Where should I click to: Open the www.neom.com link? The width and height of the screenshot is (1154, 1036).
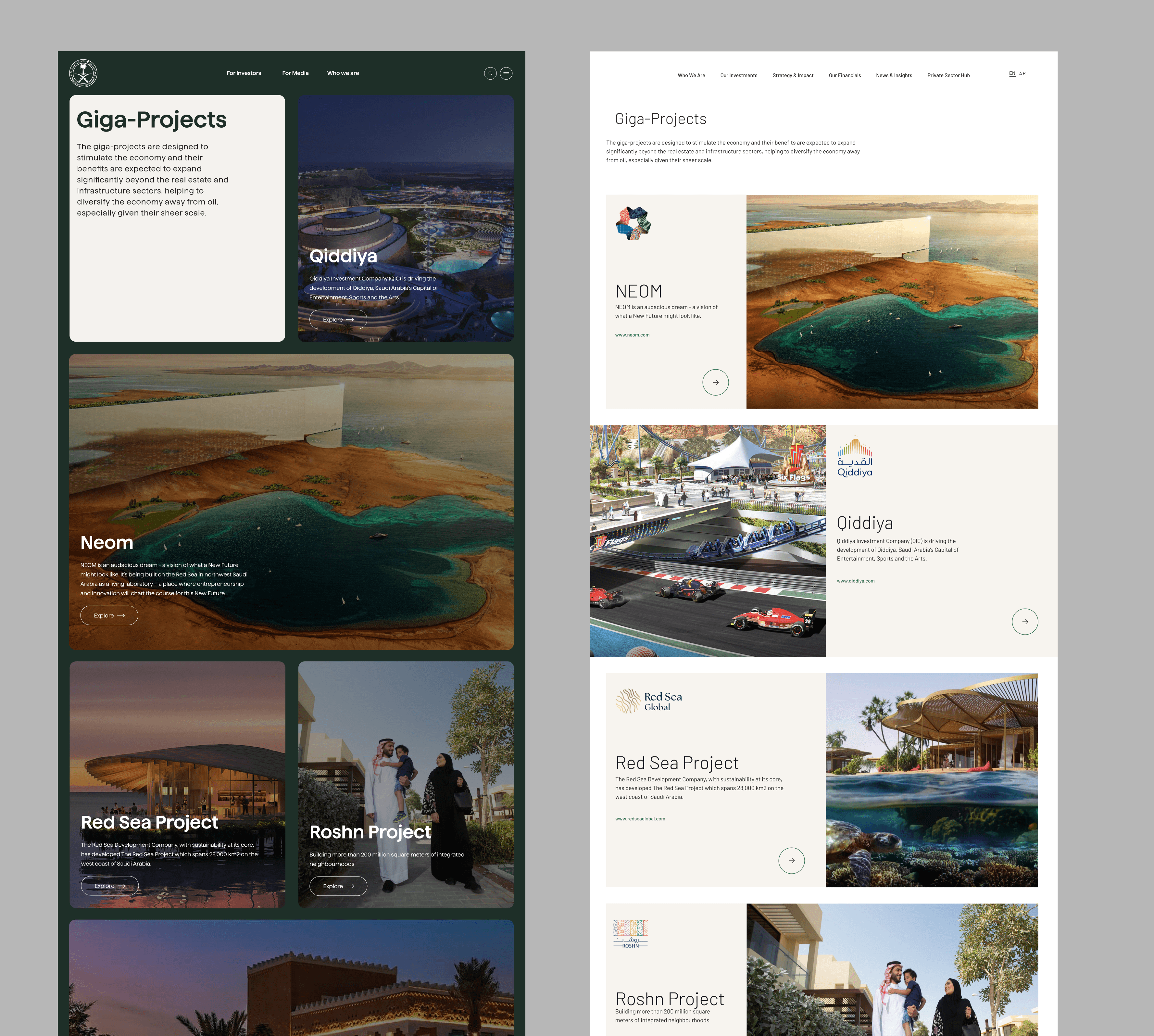click(x=632, y=335)
